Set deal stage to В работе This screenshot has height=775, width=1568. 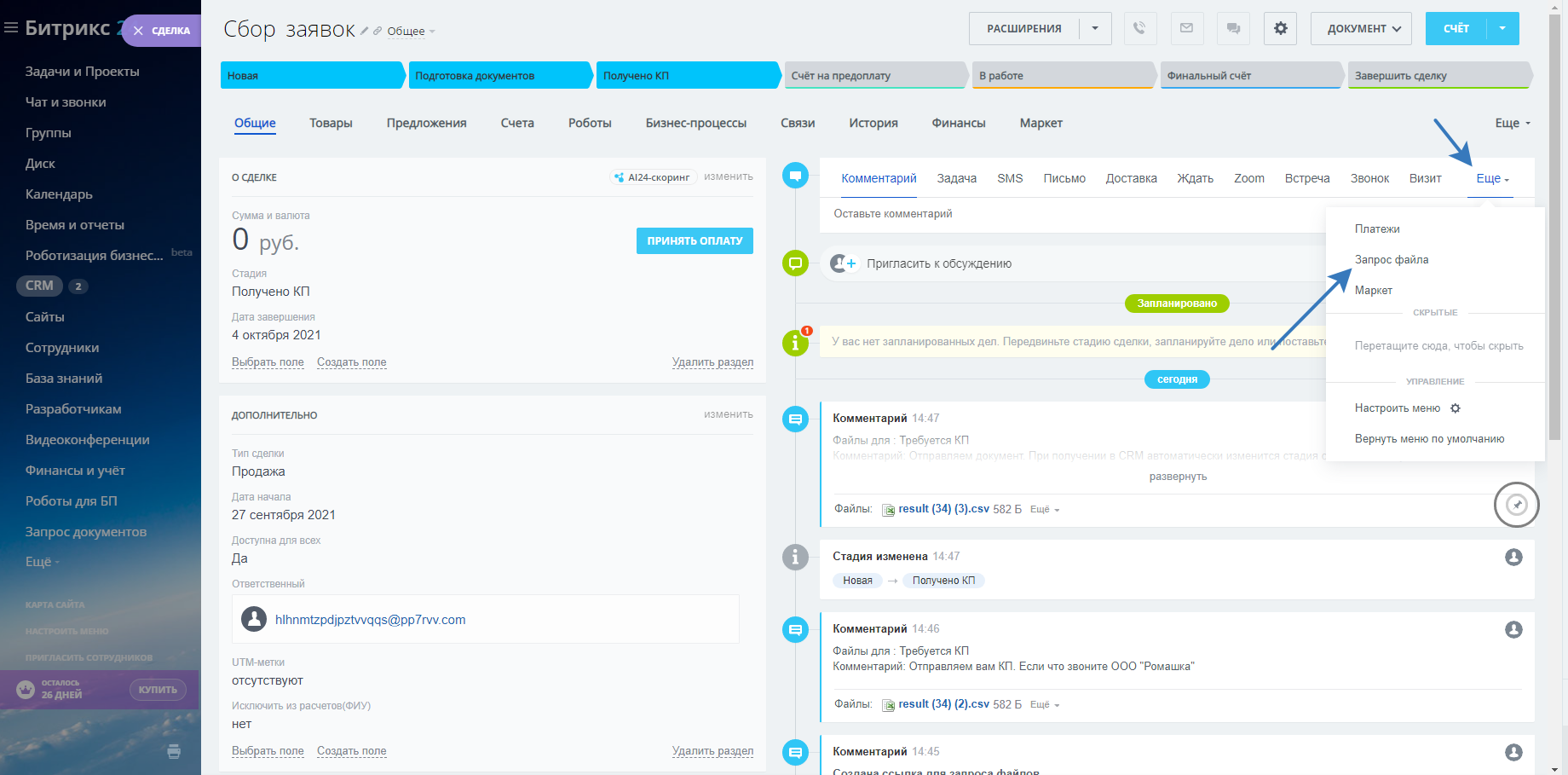(1062, 76)
